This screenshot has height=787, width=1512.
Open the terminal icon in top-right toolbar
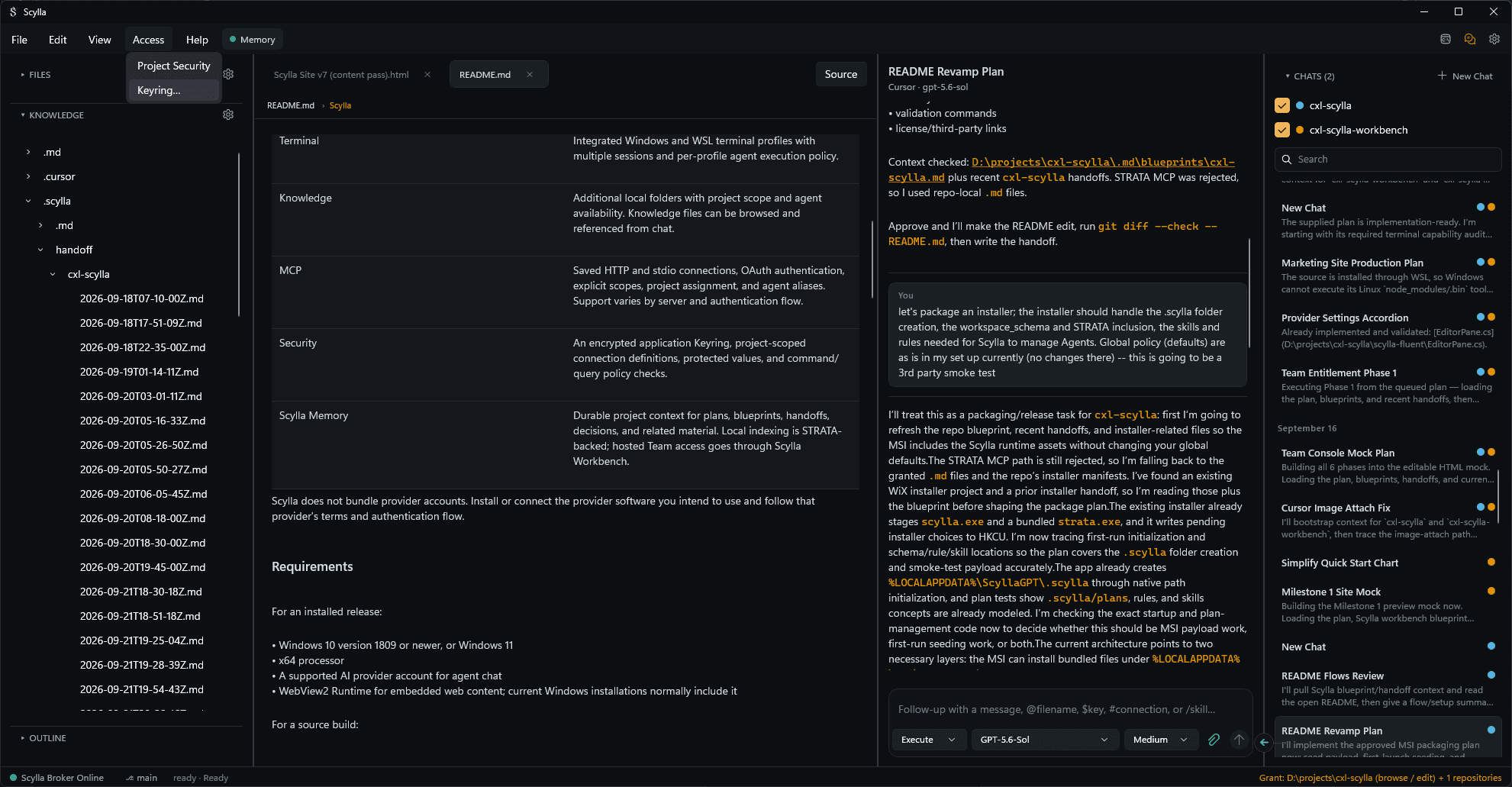1445,39
